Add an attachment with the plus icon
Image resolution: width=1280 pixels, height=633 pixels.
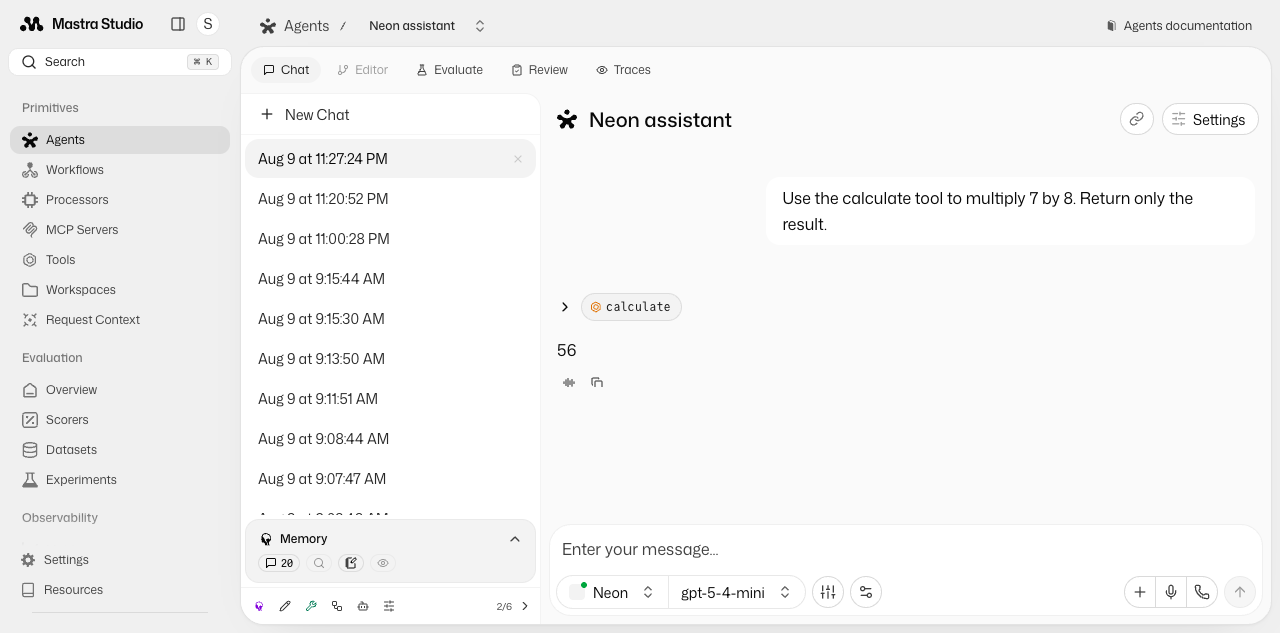[1139, 592]
